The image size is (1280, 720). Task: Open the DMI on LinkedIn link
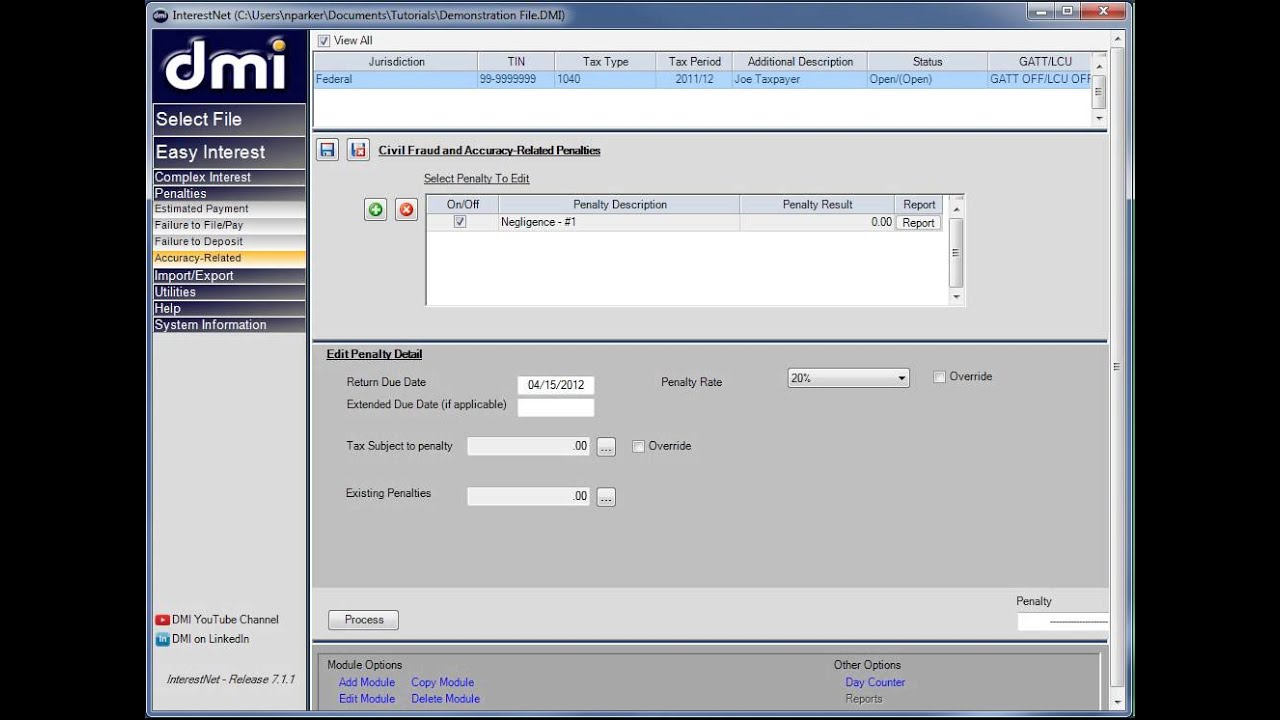210,639
